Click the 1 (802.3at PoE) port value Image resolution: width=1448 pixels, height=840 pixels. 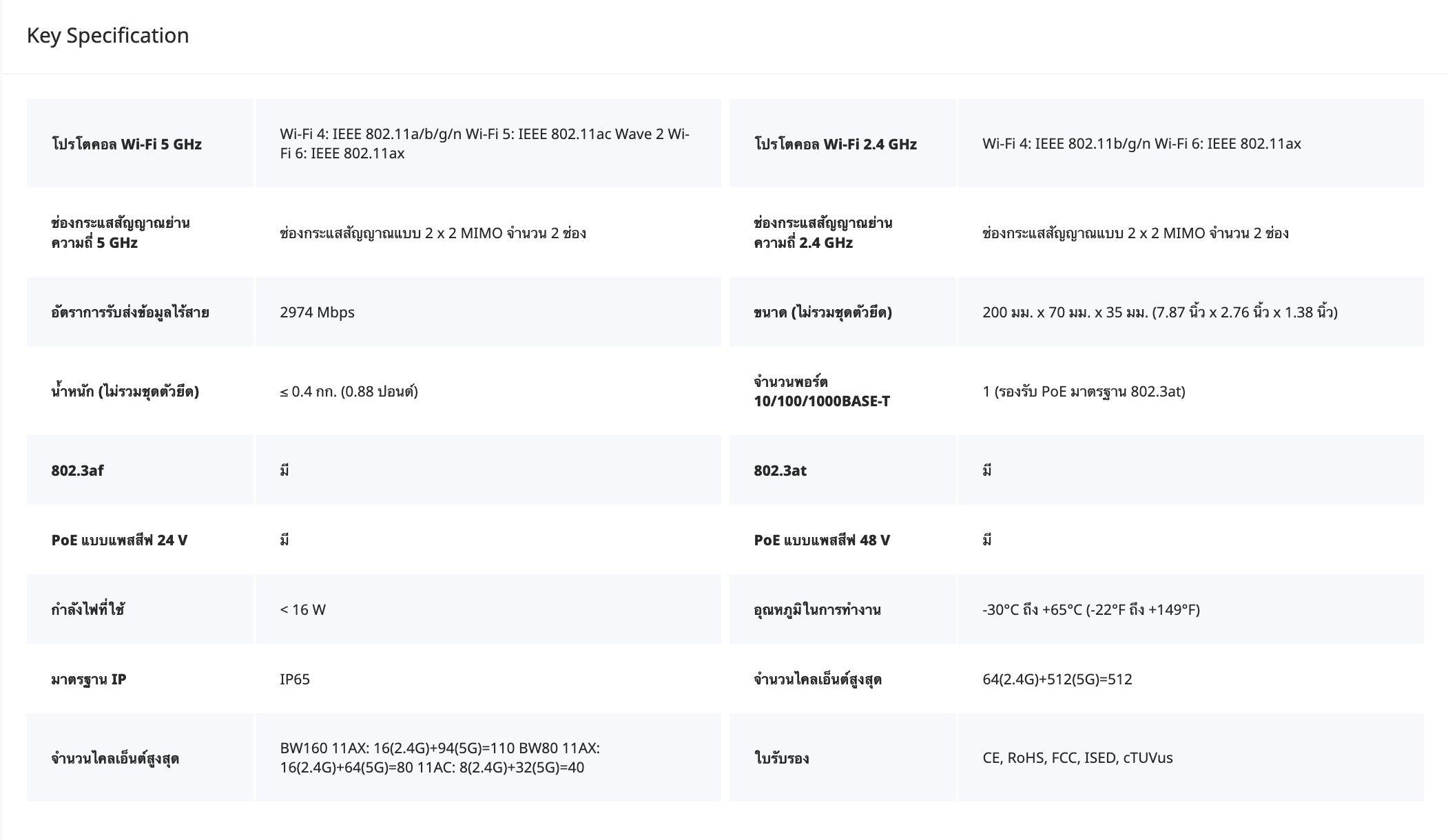tap(1083, 391)
